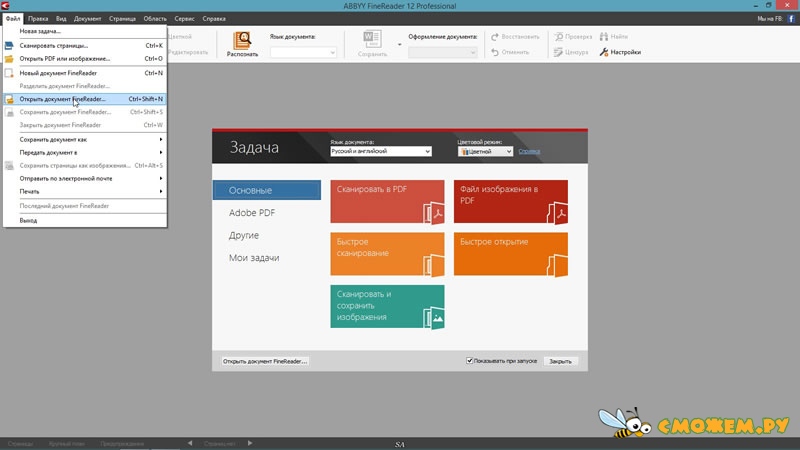Click the Восстановить redo arrow icon
This screenshot has height=450, width=800.
[495, 37]
